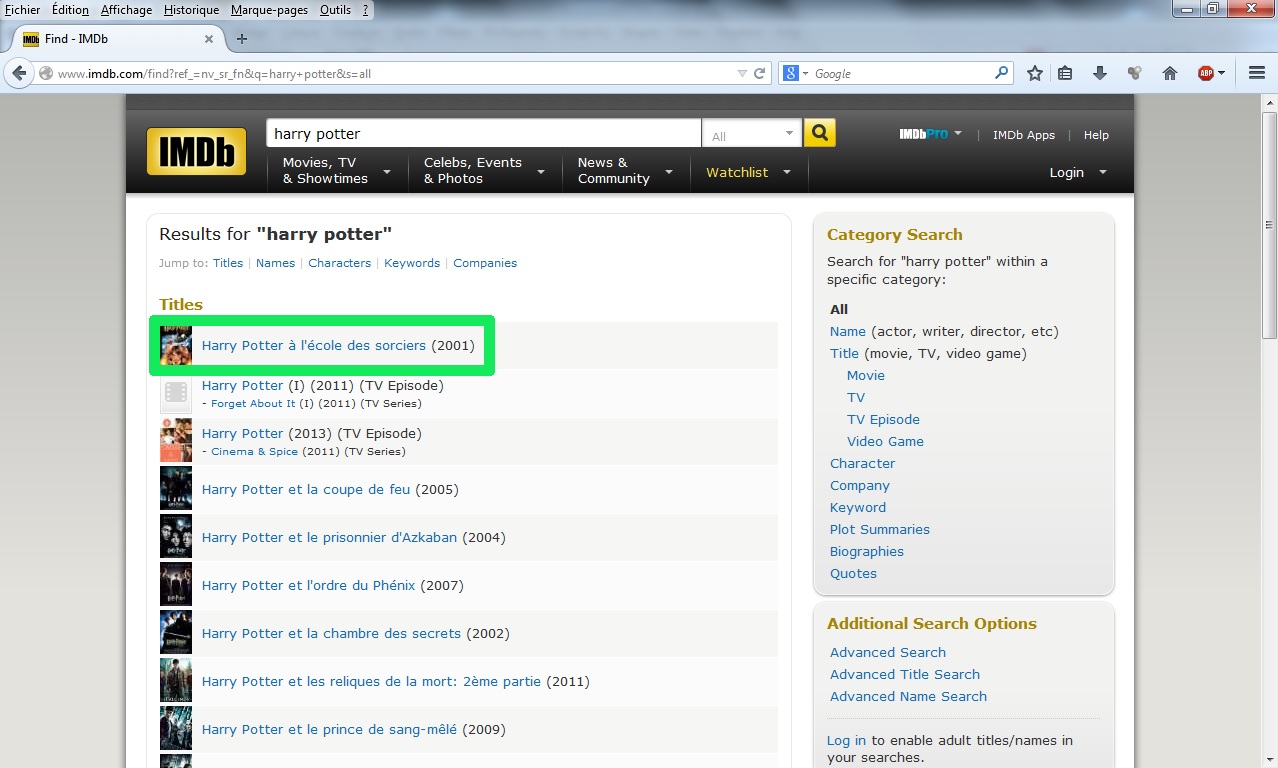This screenshot has height=768, width=1278.
Task: Filter search by TV Episode category
Action: 883,419
